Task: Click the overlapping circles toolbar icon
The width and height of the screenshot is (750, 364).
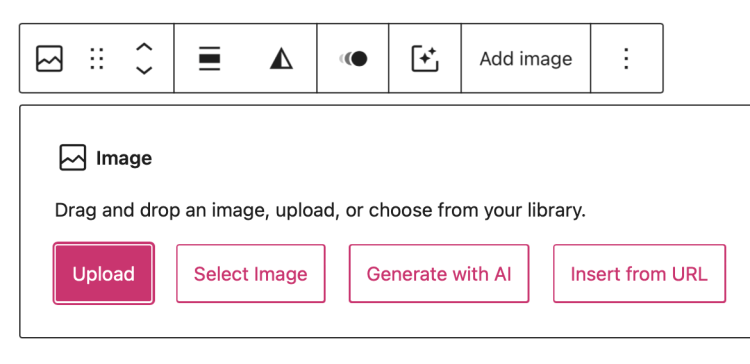Action: click(353, 58)
